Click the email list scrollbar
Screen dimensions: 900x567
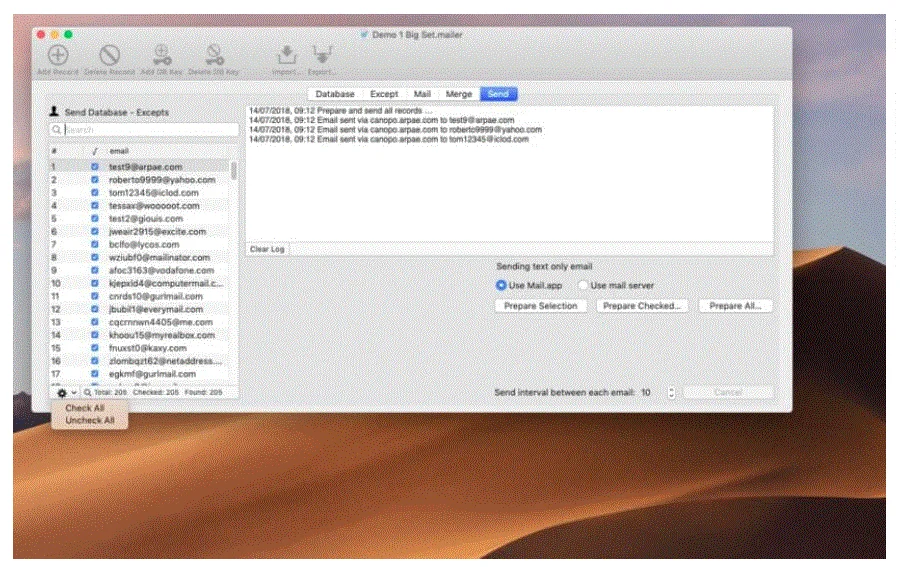pos(234,171)
